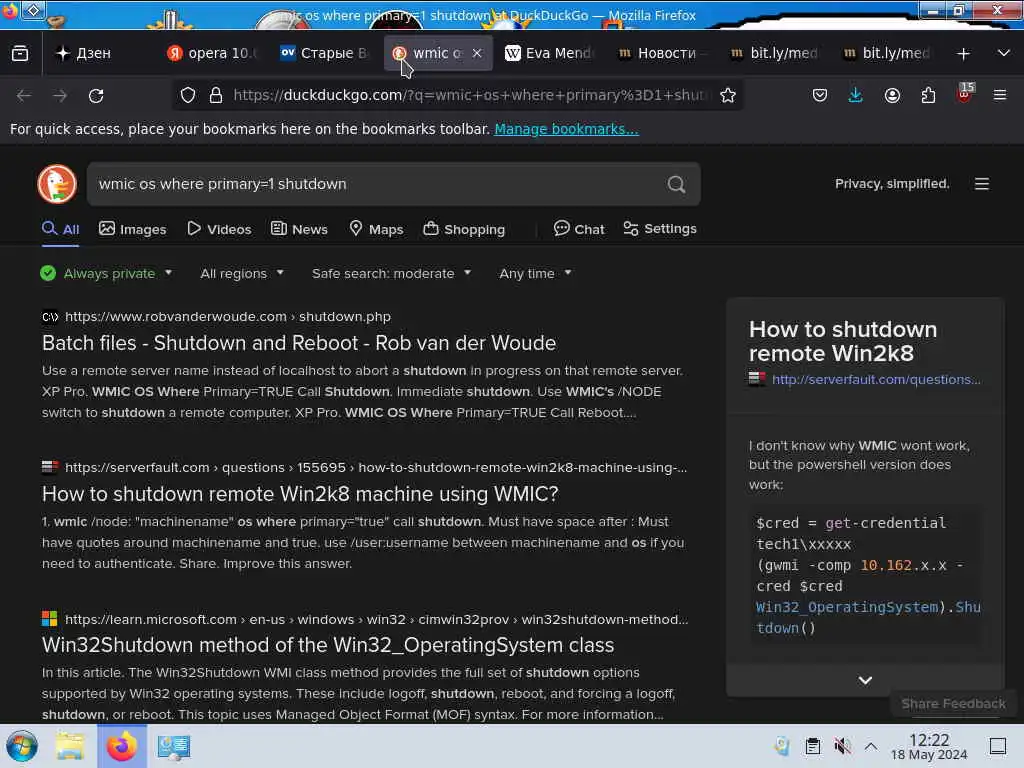Click the Manage bookmarks link
This screenshot has height=768, width=1024.
[566, 129]
